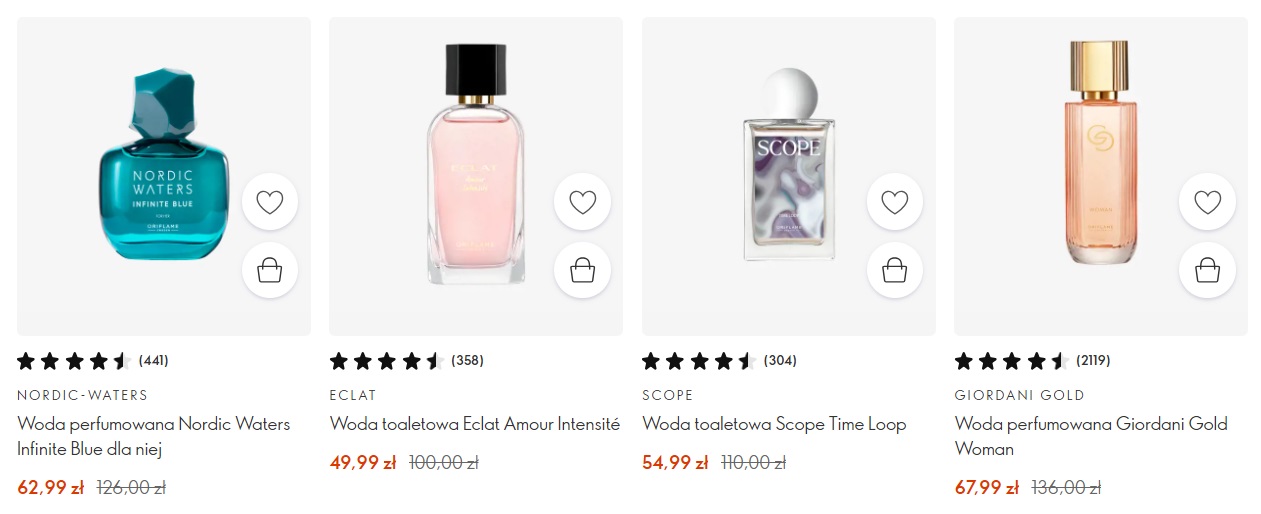Open Woda perfumowana Giordani Gold Woman link
Image resolution: width=1261 pixels, height=514 pixels.
pos(1091,436)
